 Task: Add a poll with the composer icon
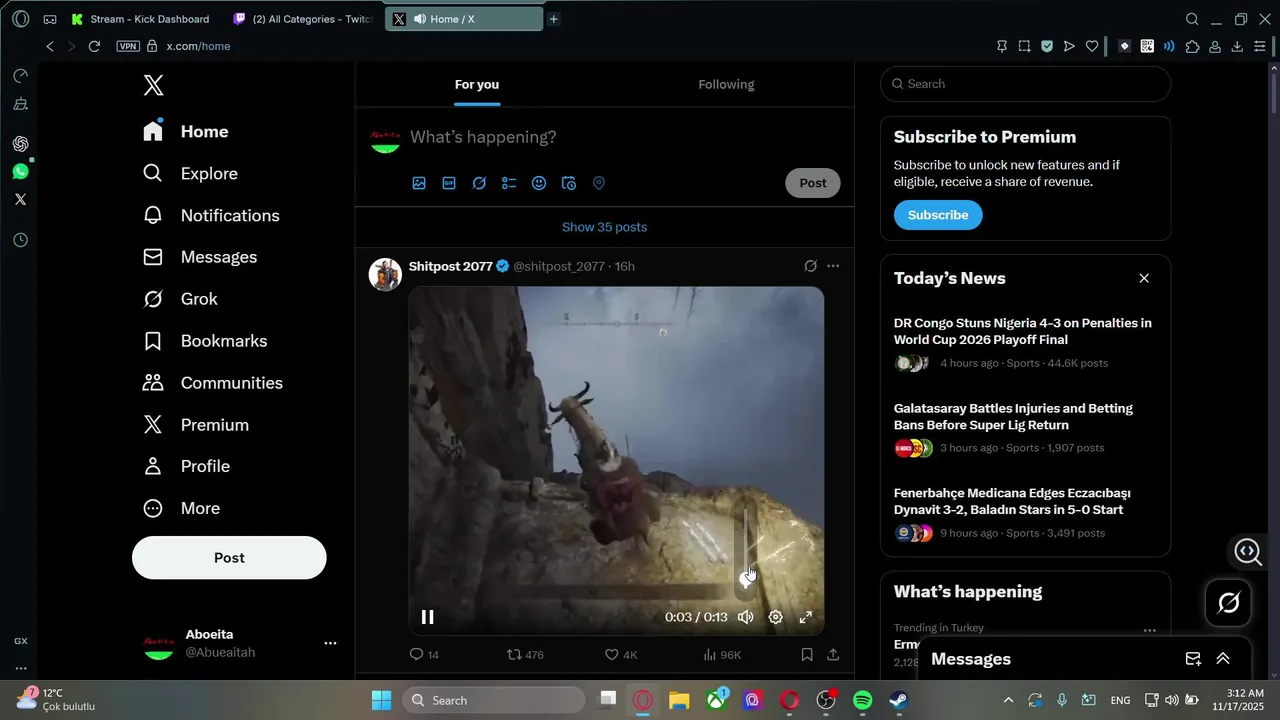click(x=509, y=183)
